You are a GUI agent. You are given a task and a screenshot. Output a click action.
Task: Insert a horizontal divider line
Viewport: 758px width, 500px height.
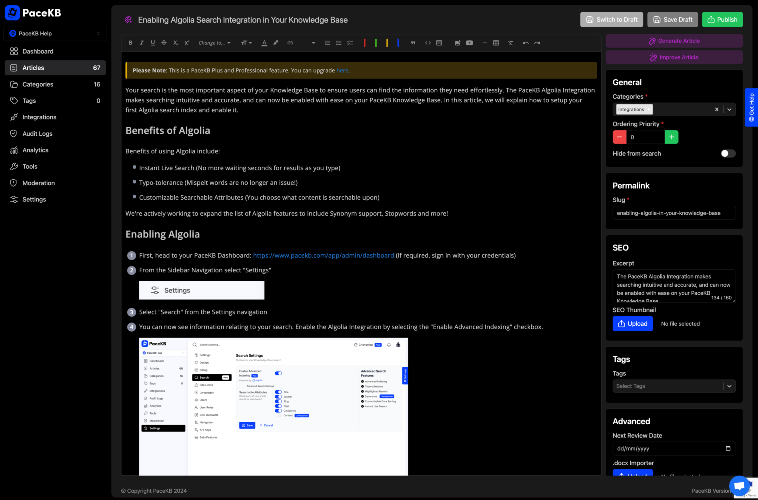(x=484, y=43)
